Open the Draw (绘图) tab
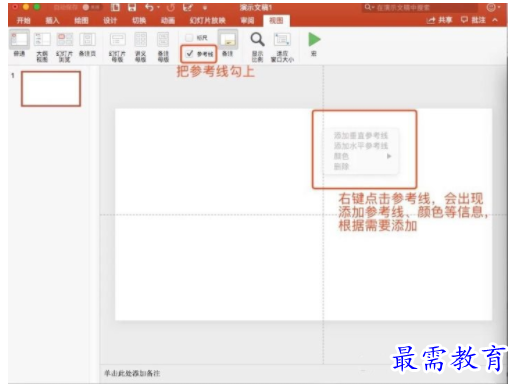Screen dimensions: 514x390 [x=81, y=21]
